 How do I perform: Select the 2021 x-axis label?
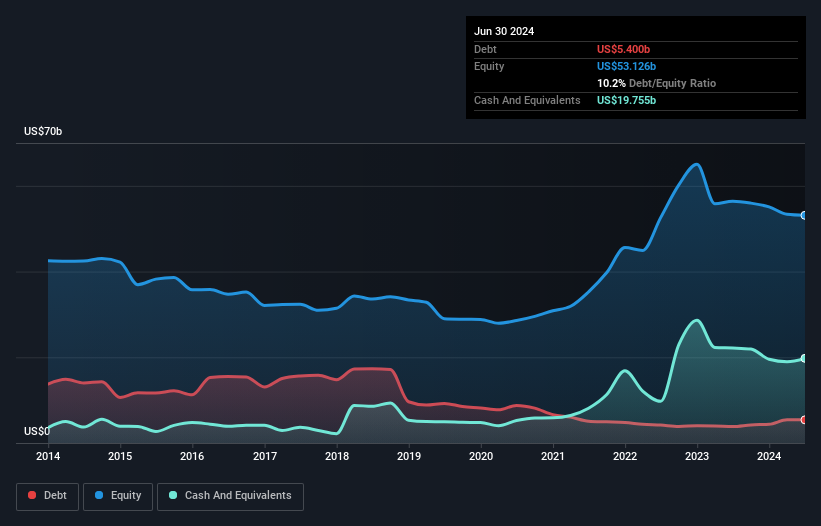coord(553,456)
